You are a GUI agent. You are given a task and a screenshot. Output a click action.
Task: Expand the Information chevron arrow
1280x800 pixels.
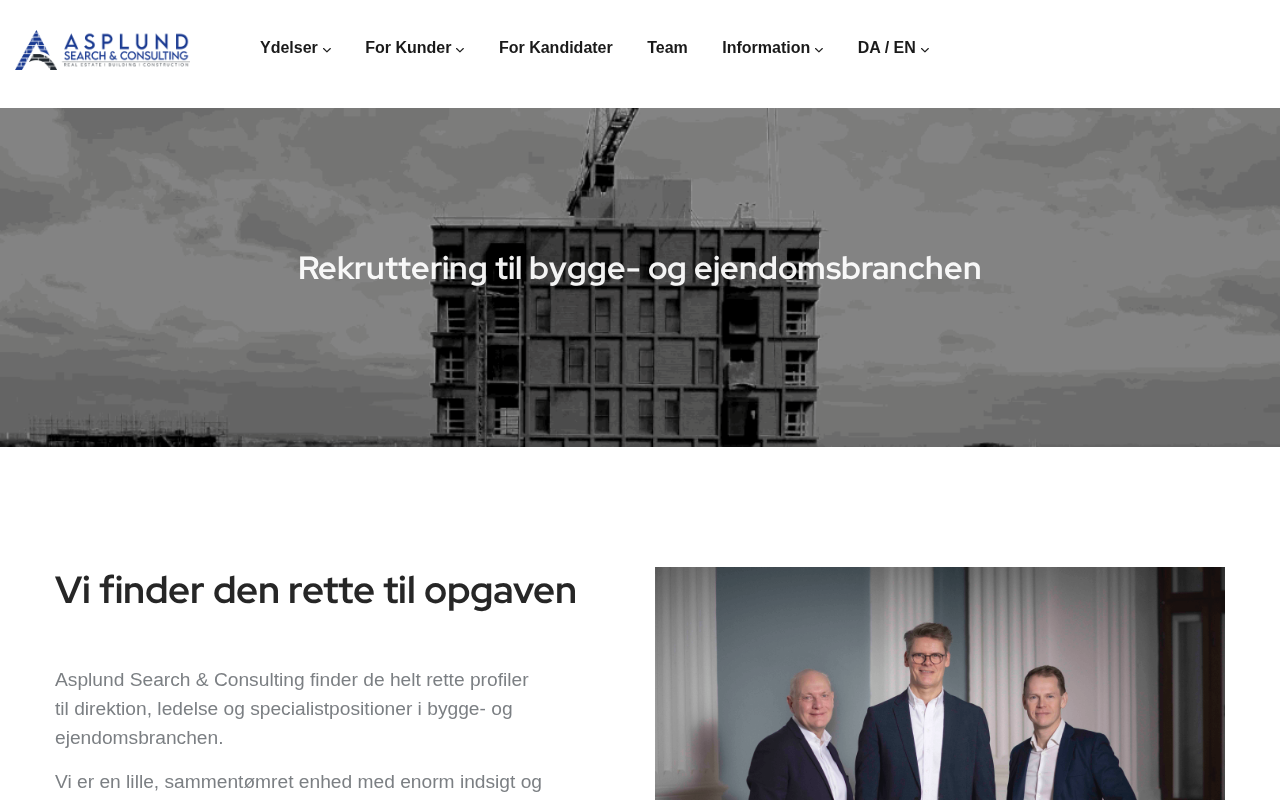point(819,49)
